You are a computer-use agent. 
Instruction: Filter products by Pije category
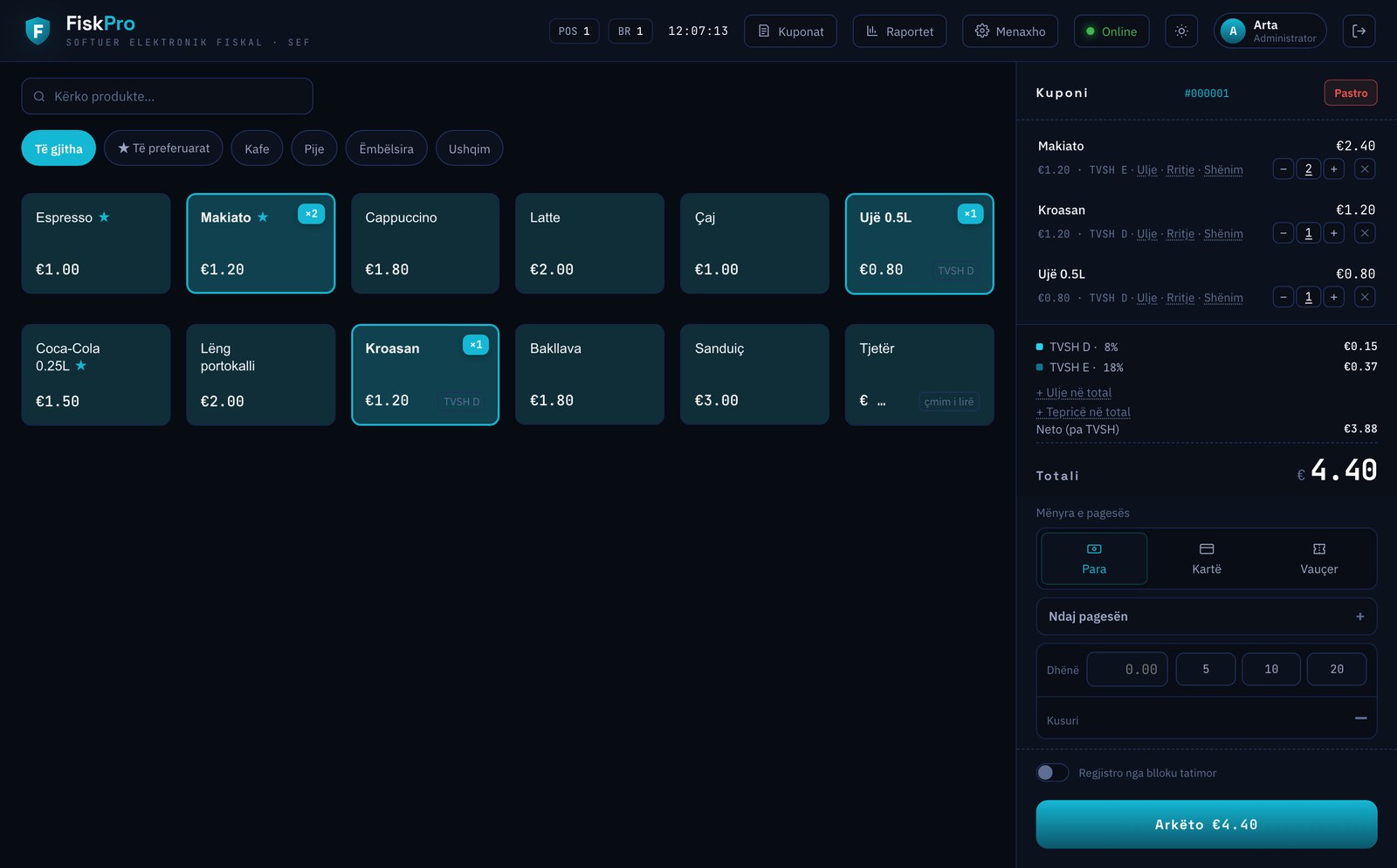tap(314, 148)
